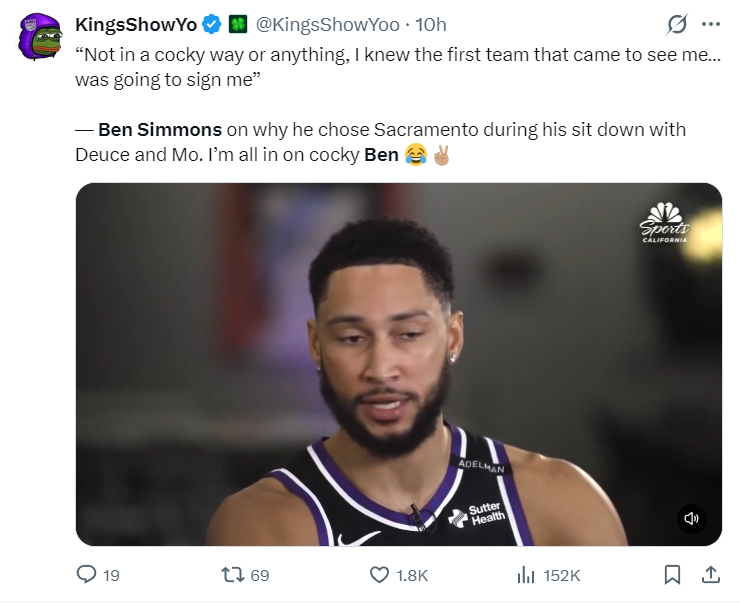Image resolution: width=740 pixels, height=607 pixels.
Task: Open the reply comment icon
Action: (x=86, y=574)
